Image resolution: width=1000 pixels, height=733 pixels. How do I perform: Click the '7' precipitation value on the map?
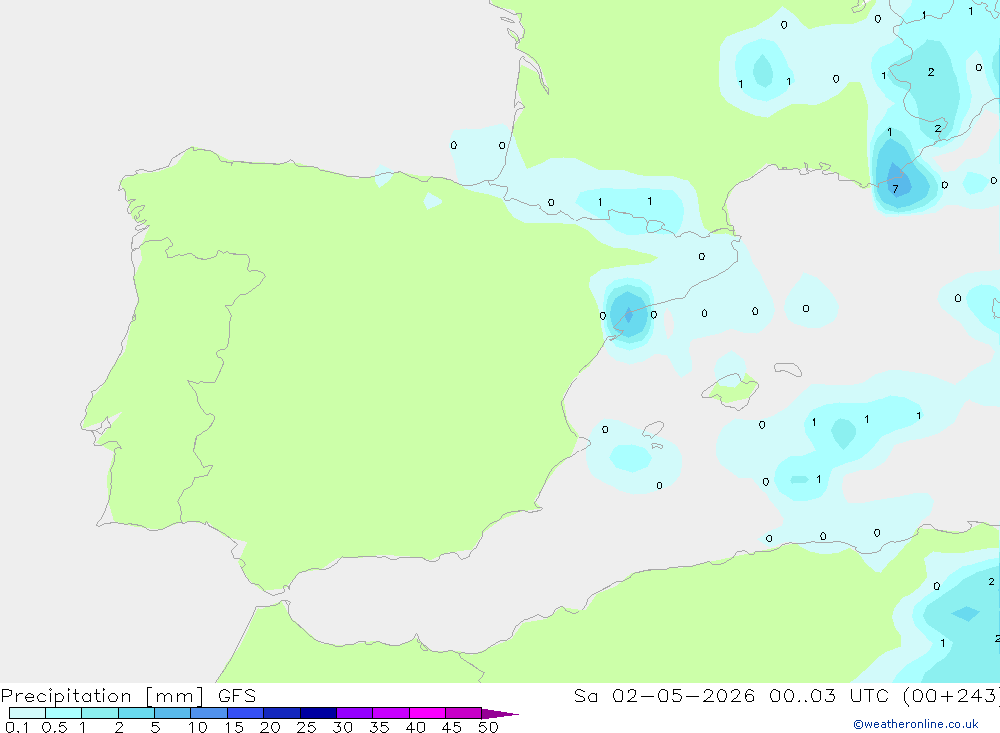895,189
